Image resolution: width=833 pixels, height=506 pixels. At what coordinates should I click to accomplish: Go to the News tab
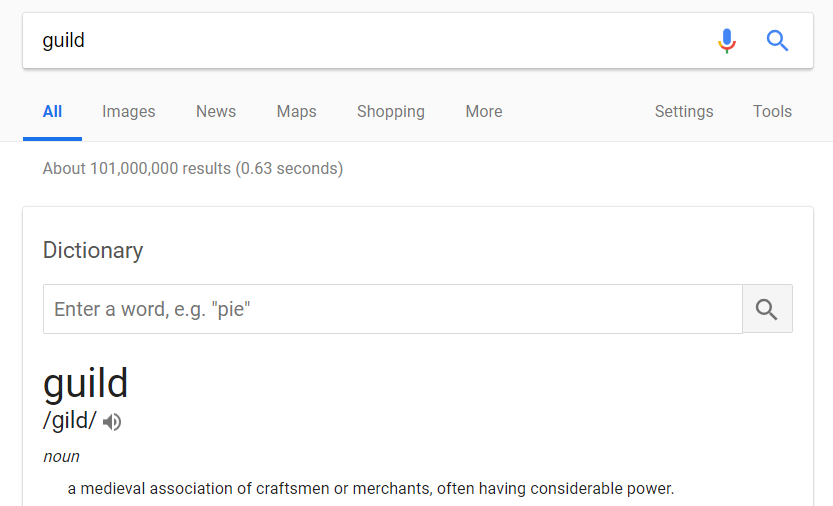pos(216,112)
